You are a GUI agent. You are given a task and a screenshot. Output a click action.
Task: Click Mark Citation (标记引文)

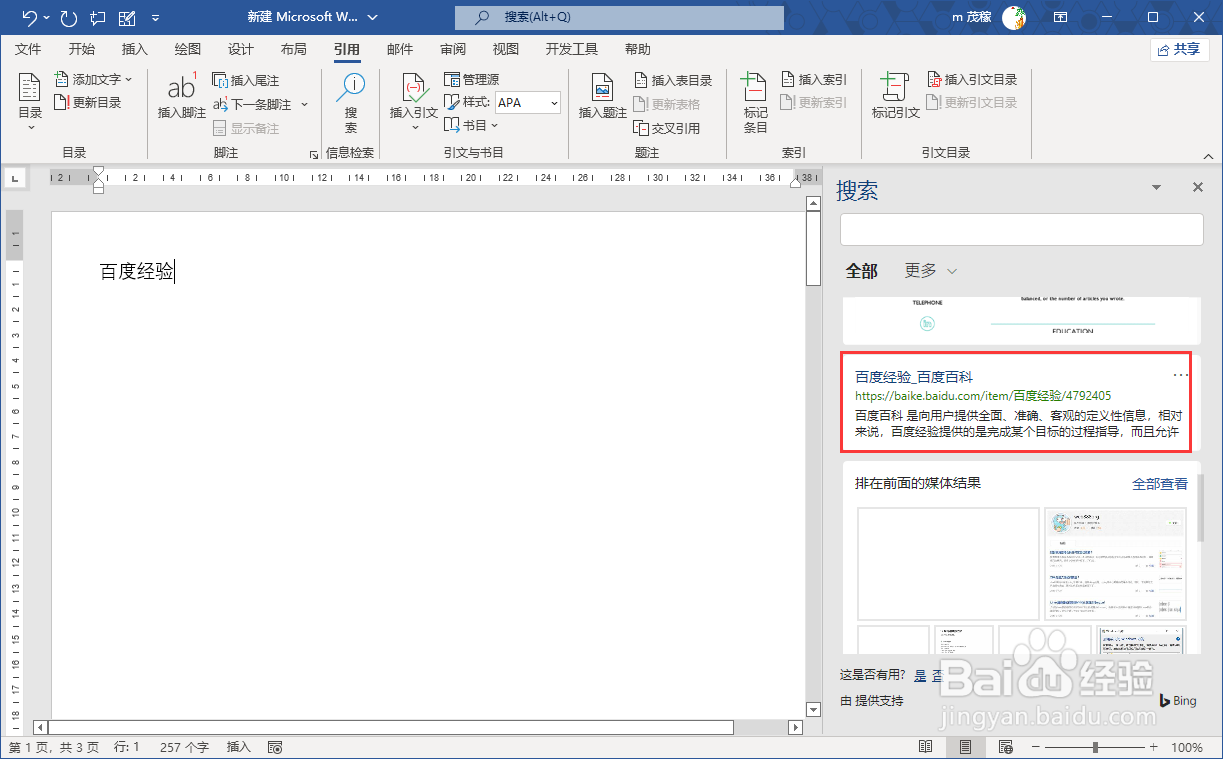click(896, 96)
